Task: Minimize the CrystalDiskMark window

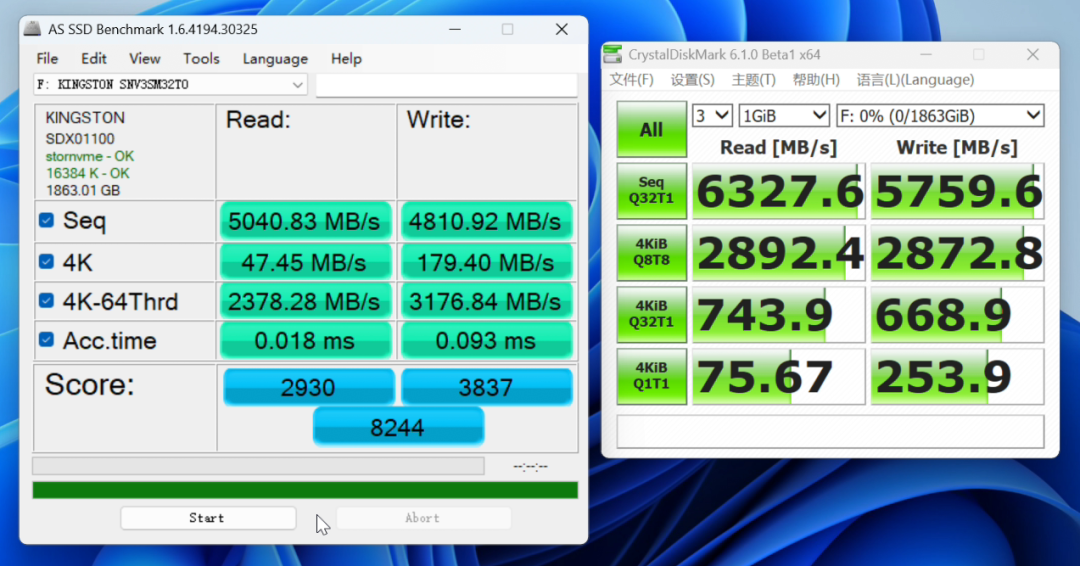Action: click(926, 54)
